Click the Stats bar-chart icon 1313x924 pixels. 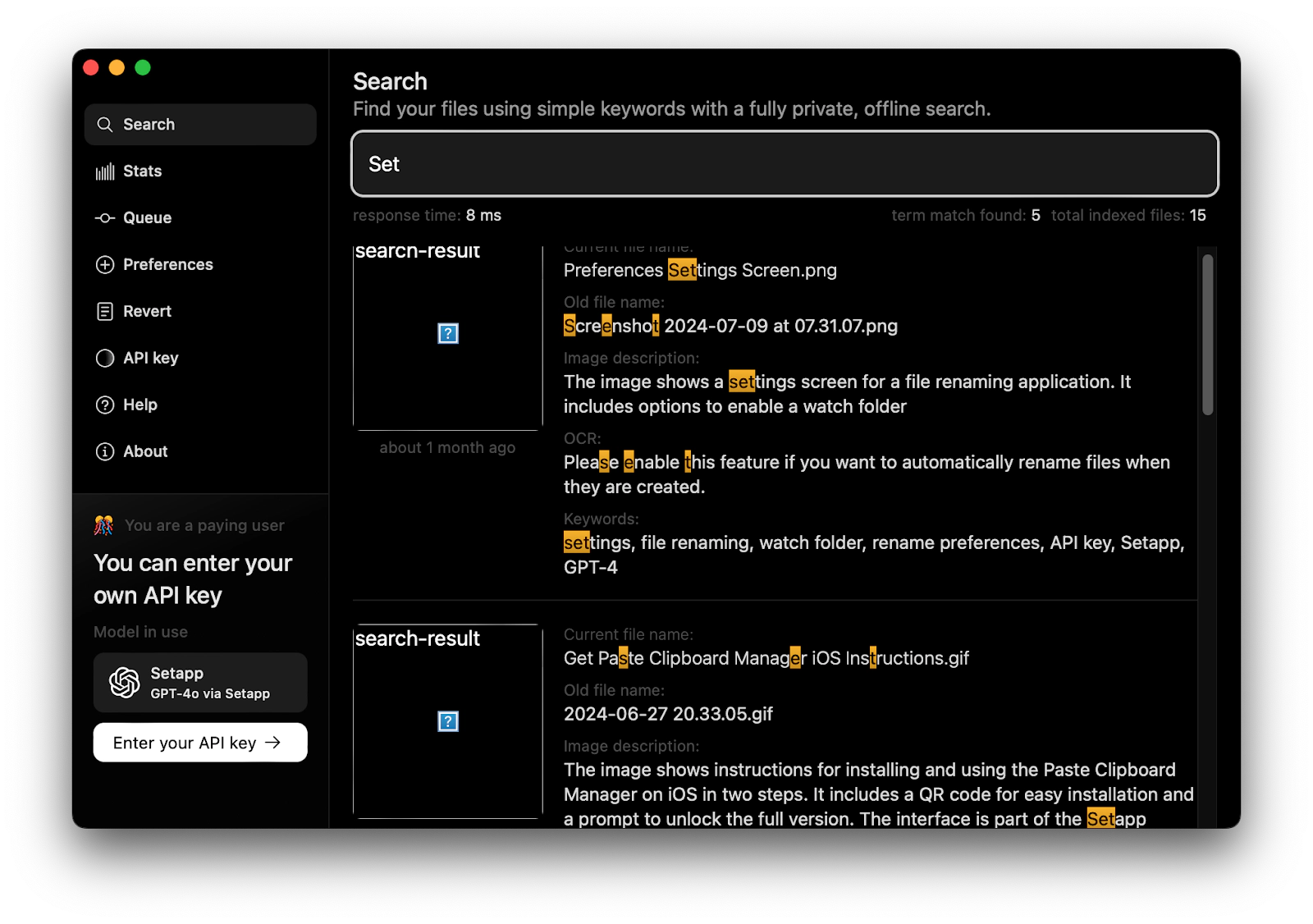pyautogui.click(x=104, y=171)
